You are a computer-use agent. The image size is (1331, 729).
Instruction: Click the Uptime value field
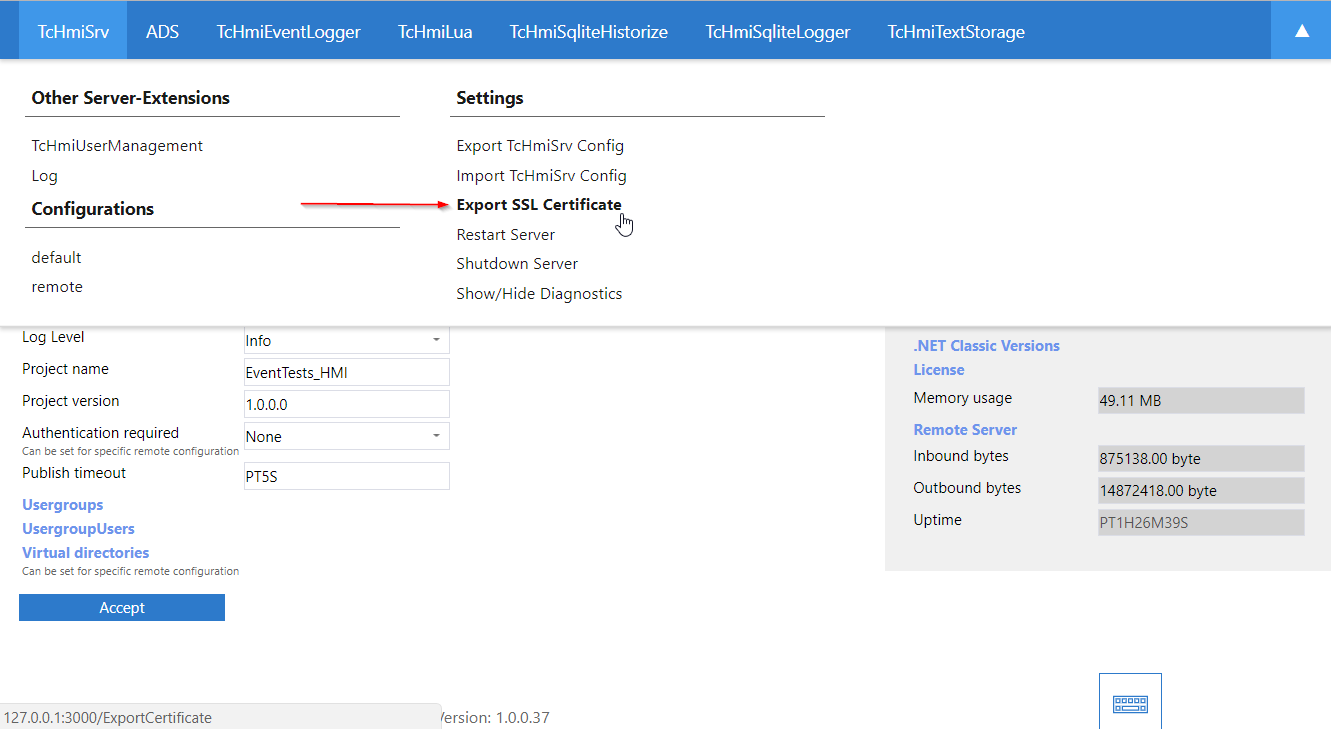1201,522
